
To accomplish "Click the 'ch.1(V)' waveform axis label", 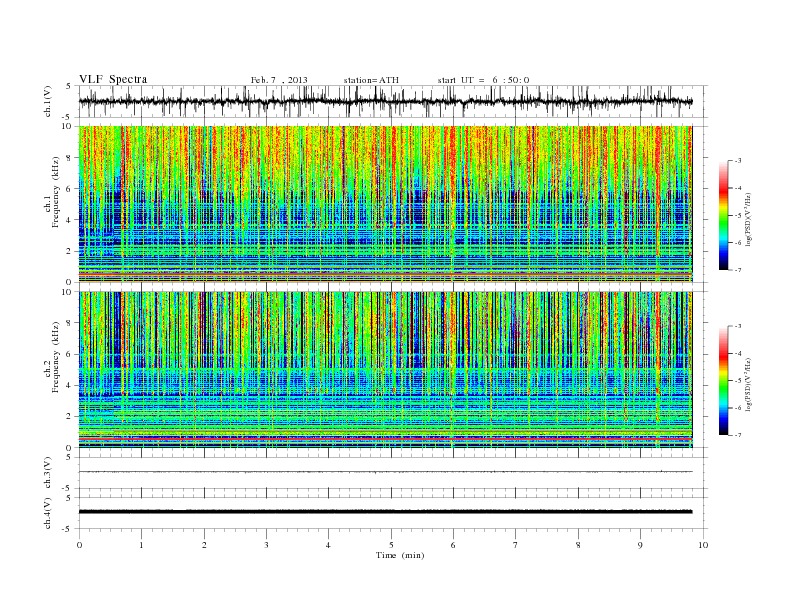I will (x=48, y=101).
